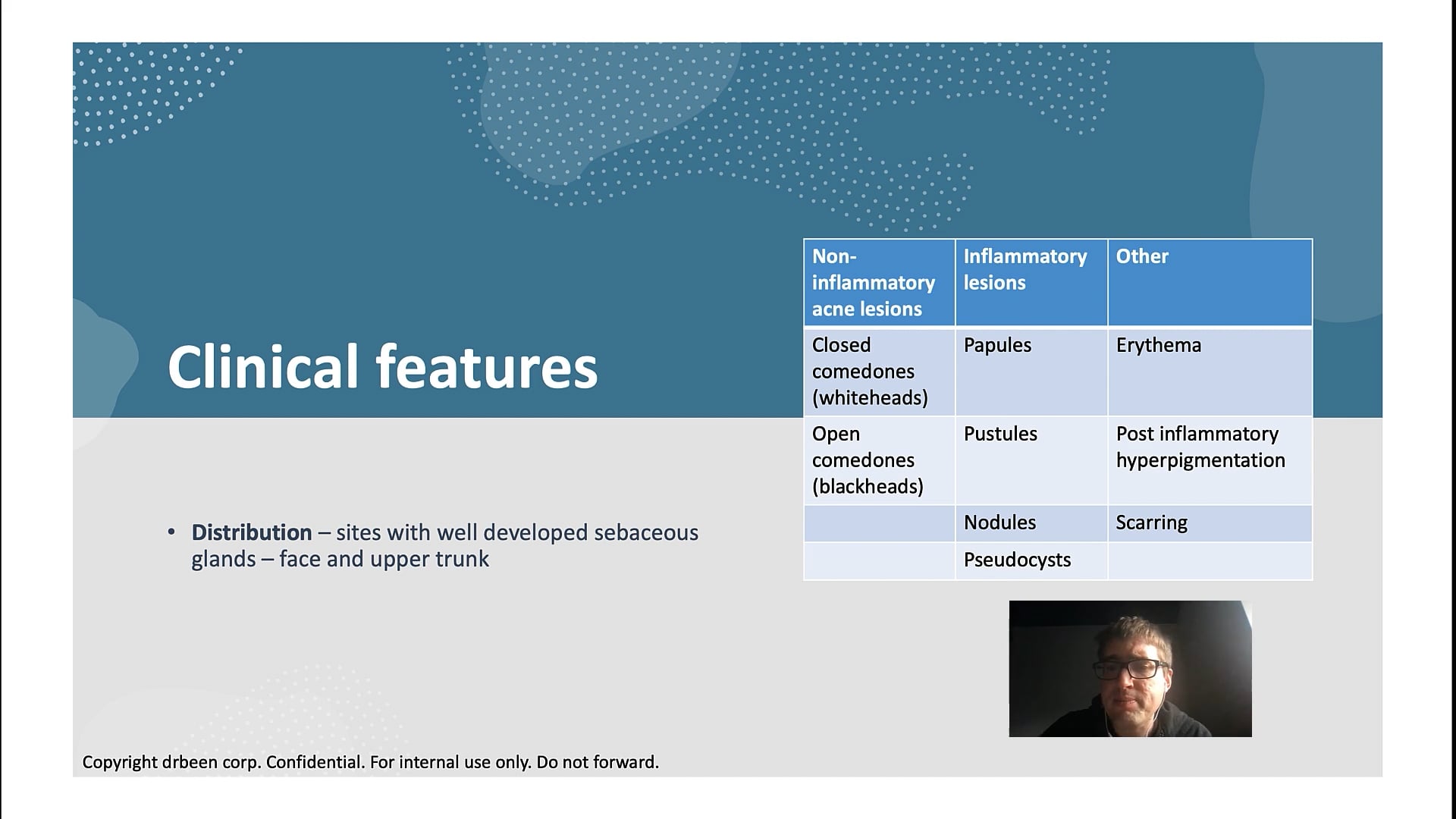Select the 'Inflammatory lesions' table header
1456x819 pixels.
tap(1031, 283)
